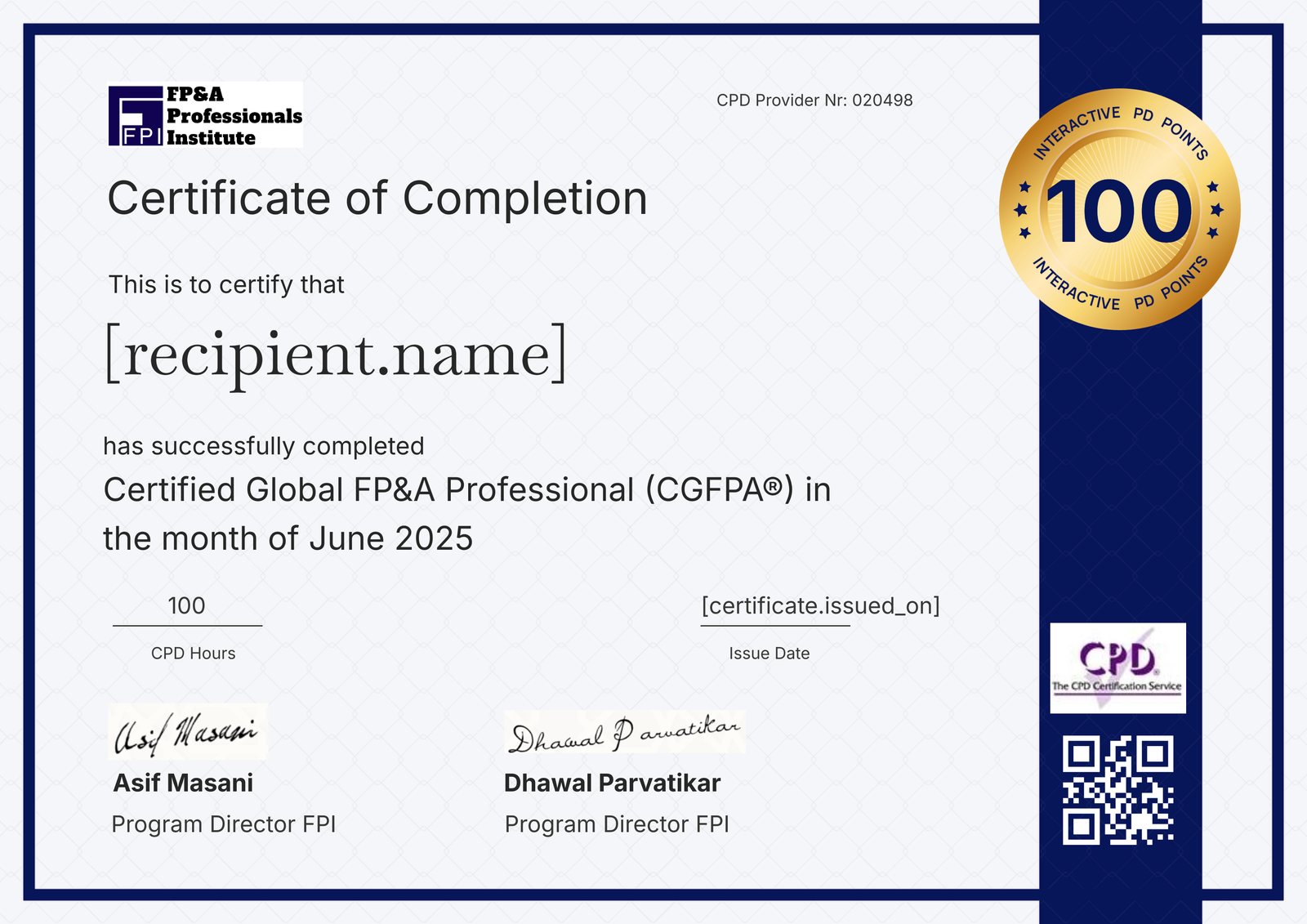Click the 100 CPD Hours value
Screen dimensions: 1307x924
pyautogui.click(x=186, y=605)
